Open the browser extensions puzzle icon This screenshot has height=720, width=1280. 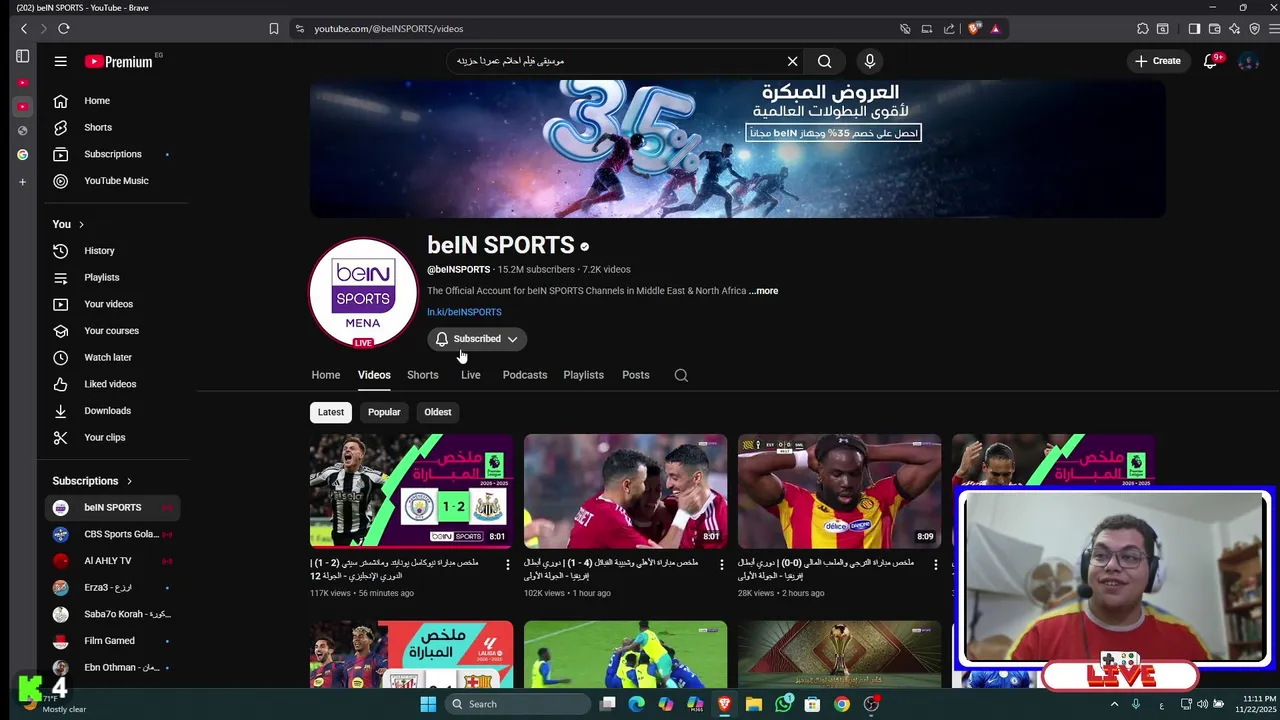[x=1142, y=29]
